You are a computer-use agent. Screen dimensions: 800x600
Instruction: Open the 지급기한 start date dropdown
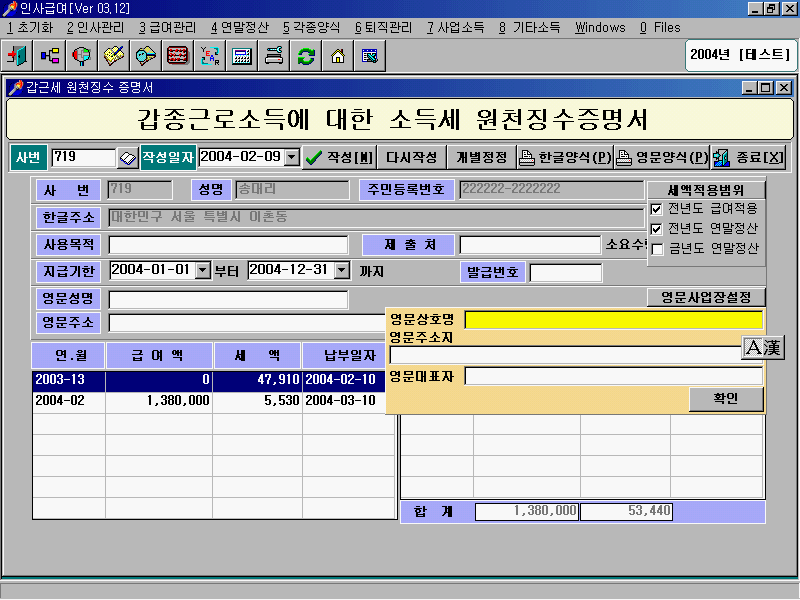(x=202, y=270)
